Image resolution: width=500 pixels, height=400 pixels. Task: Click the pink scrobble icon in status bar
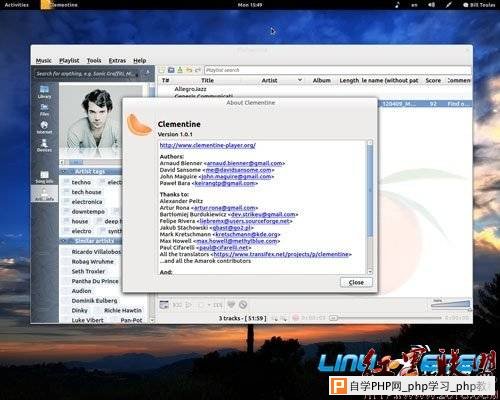pyautogui.click(x=295, y=318)
